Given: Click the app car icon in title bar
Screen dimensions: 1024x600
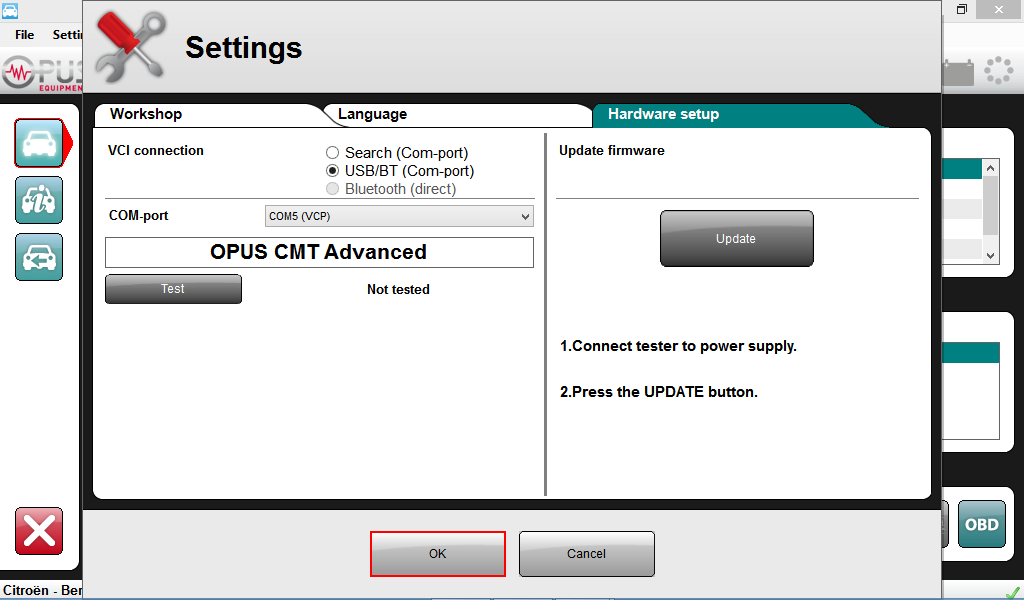Looking at the screenshot, I should click(10, 10).
